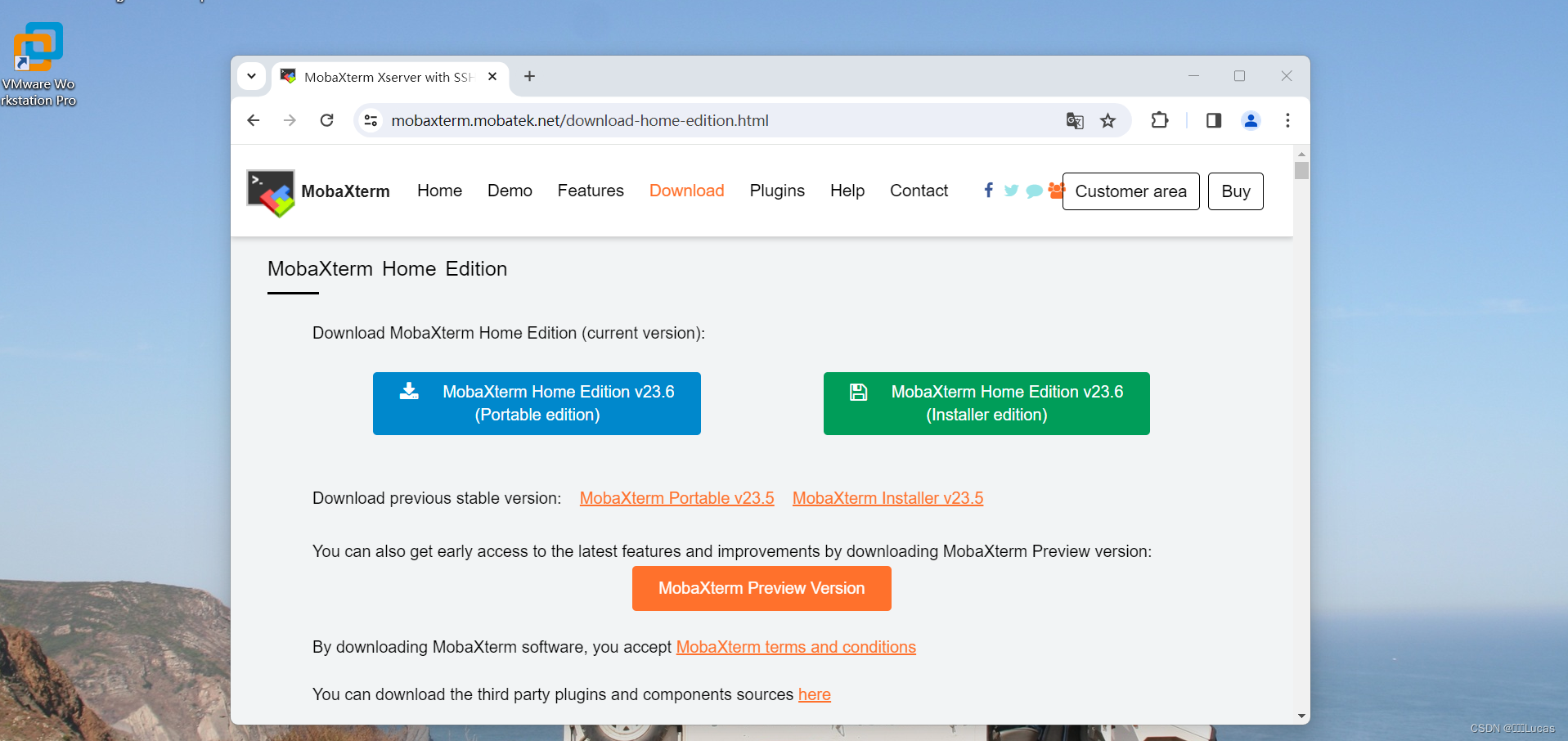The image size is (1568, 741).
Task: Open the chat bubble social icon
Action: 1034,191
